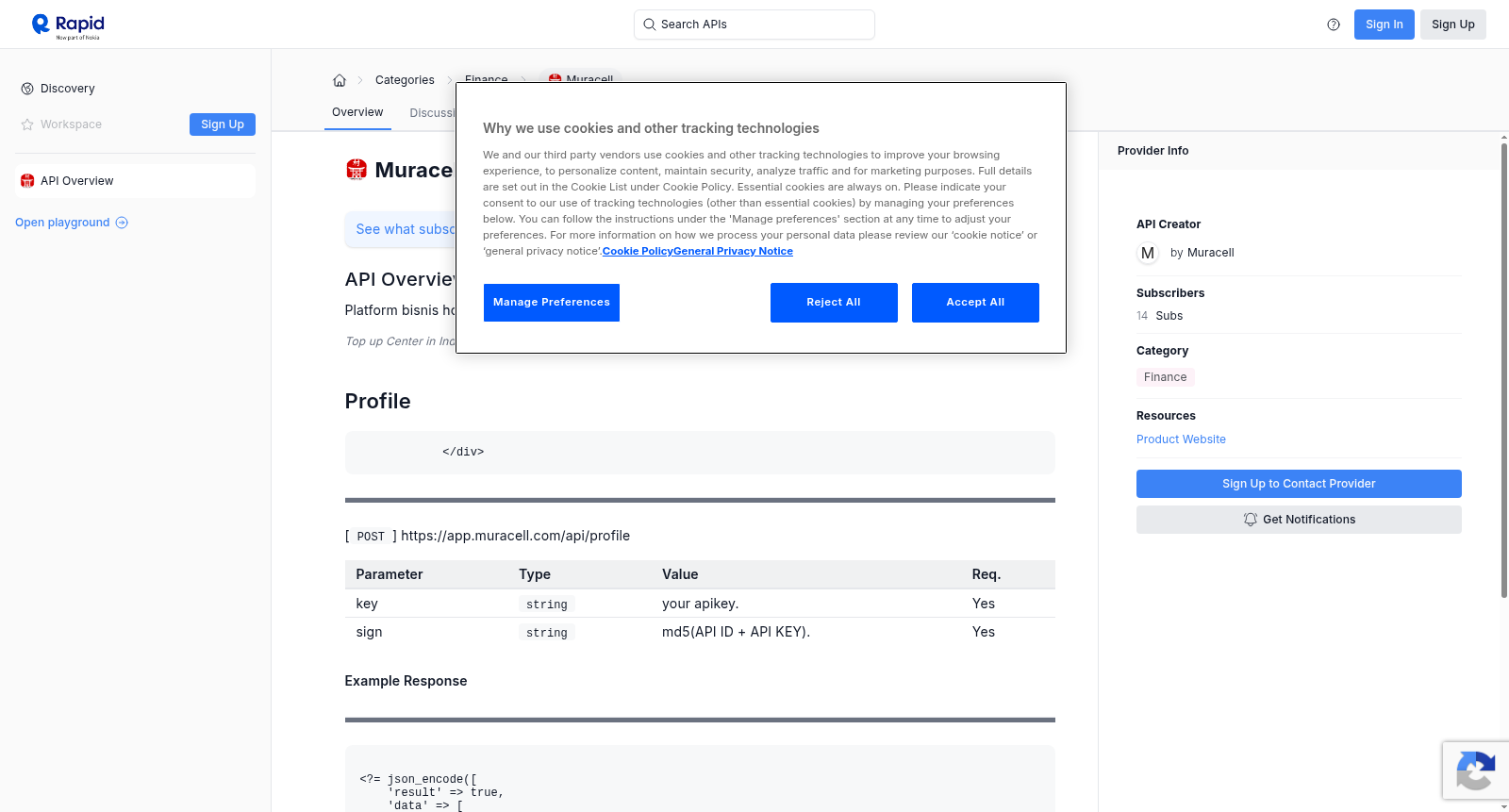Click the Muracell creator avatar M

point(1148,253)
